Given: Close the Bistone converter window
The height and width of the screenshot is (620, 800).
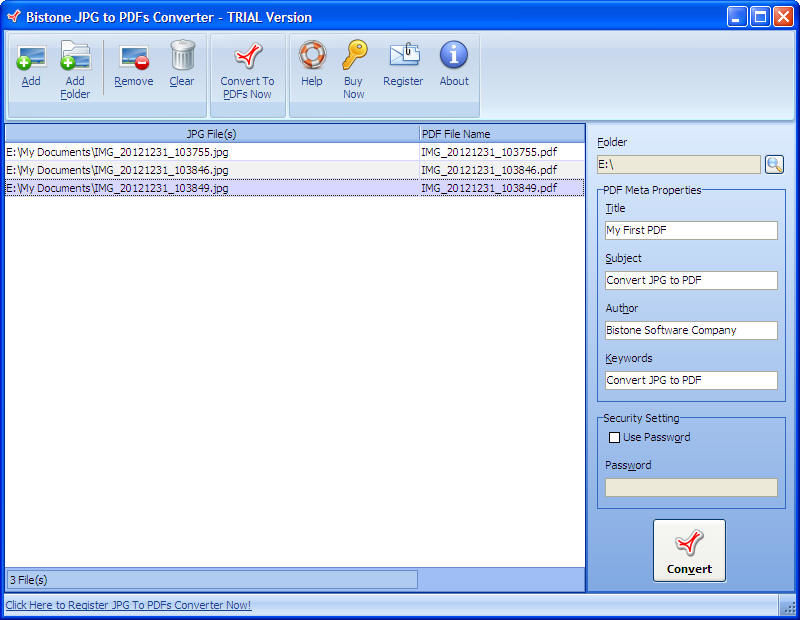Looking at the screenshot, I should (783, 17).
